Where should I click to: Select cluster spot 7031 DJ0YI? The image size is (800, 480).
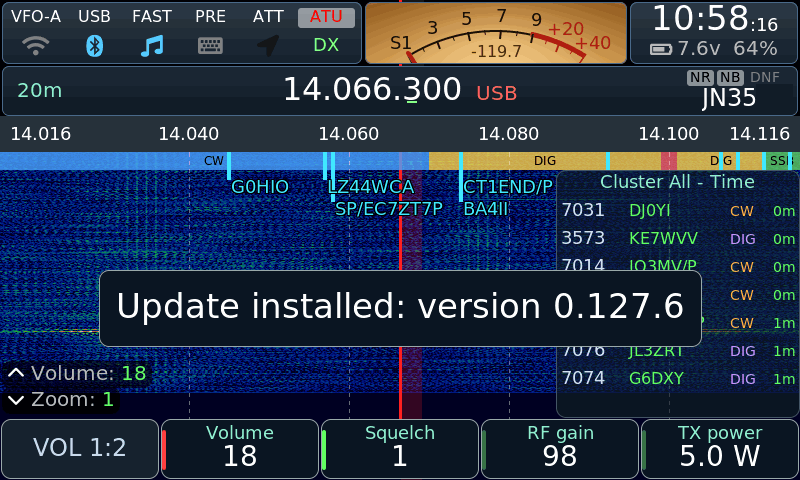pos(678,211)
